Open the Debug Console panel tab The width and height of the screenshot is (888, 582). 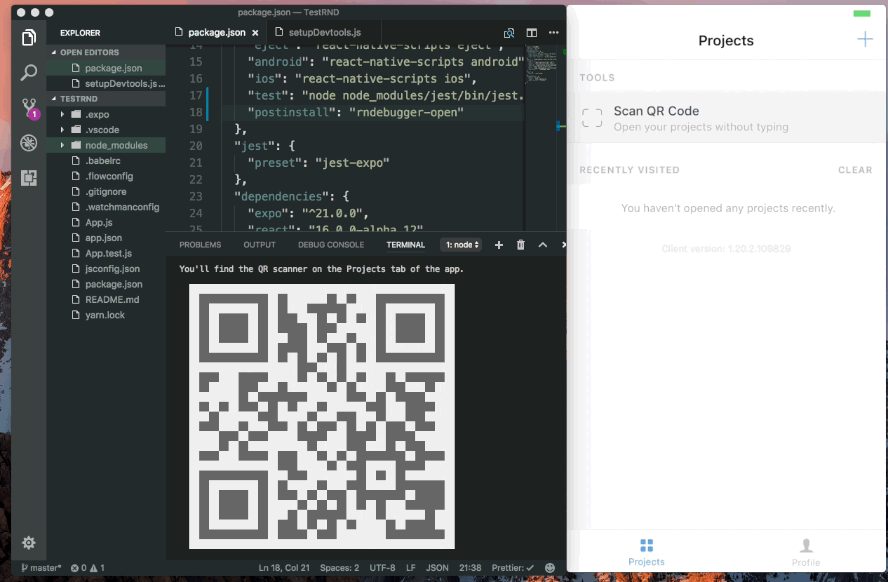point(331,245)
